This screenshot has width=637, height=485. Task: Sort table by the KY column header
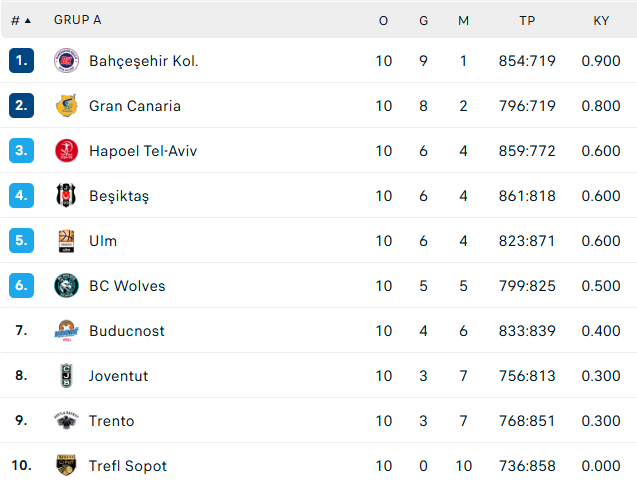click(601, 21)
